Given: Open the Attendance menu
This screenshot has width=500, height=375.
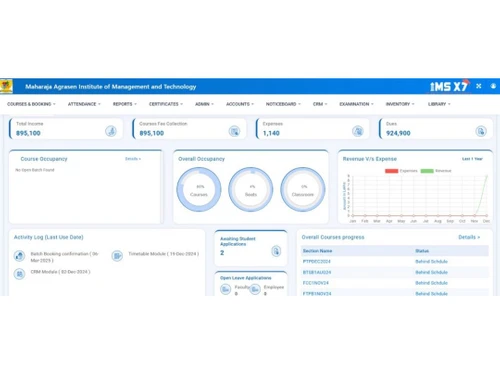Looking at the screenshot, I should pyautogui.click(x=84, y=104).
